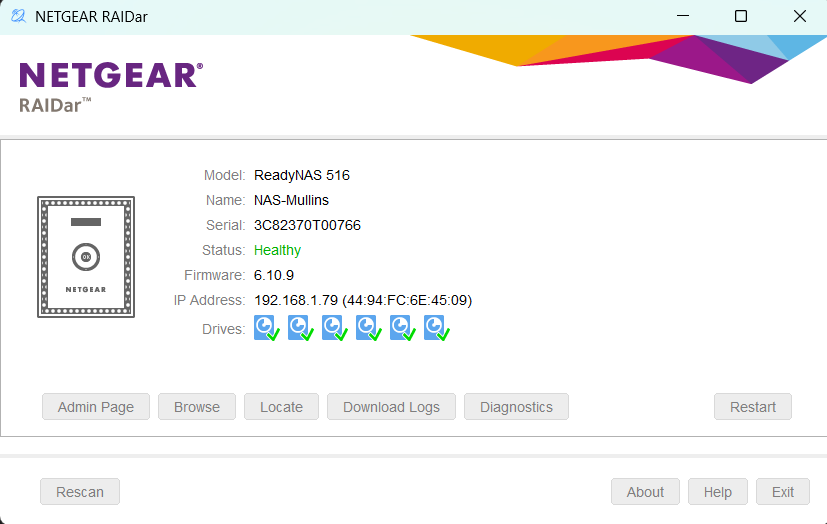The height and width of the screenshot is (524, 827).
Task: Click the IP address 192.168.1.79 entry
Action: [363, 300]
